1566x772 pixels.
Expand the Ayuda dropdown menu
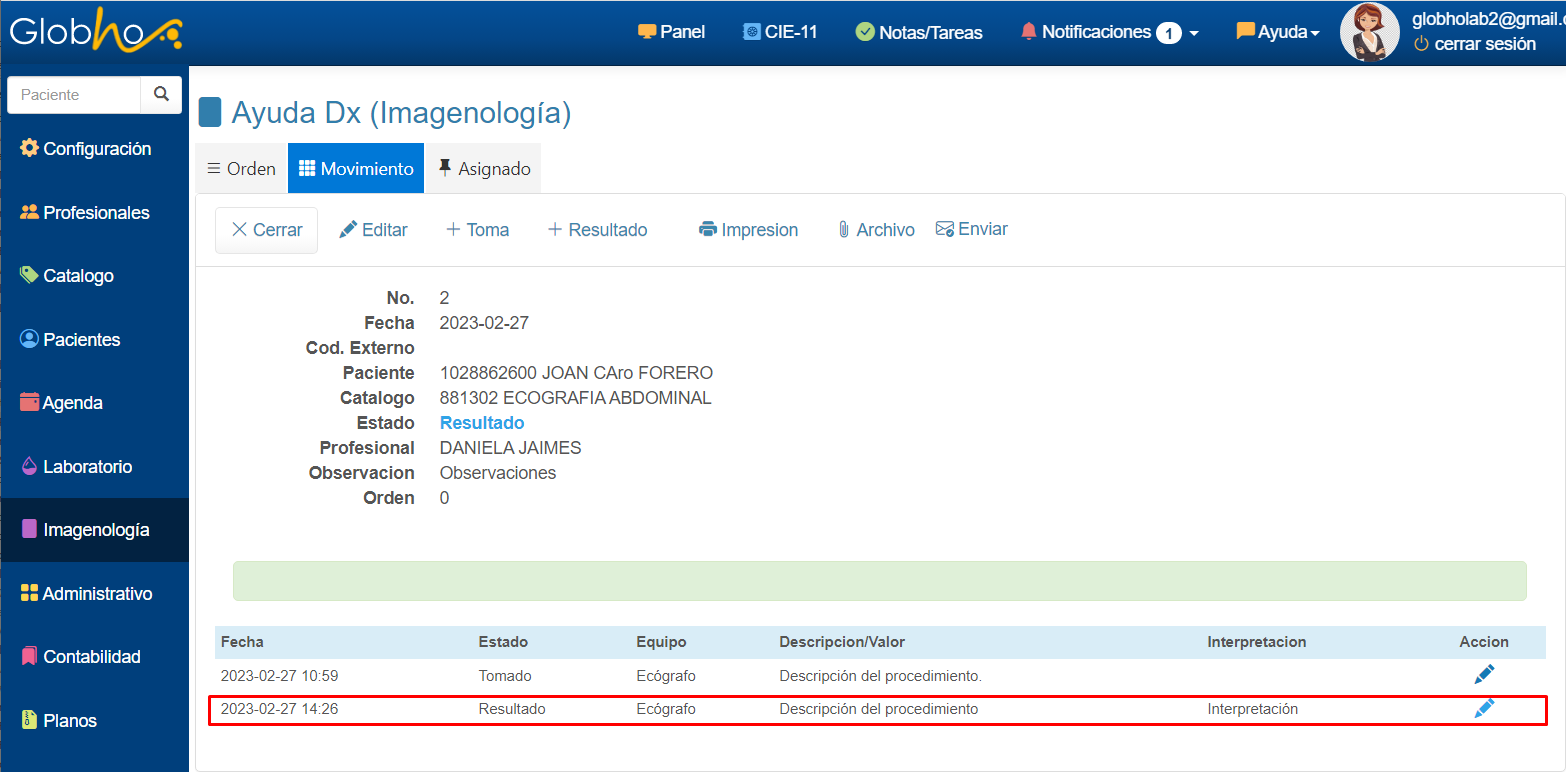tap(1277, 32)
